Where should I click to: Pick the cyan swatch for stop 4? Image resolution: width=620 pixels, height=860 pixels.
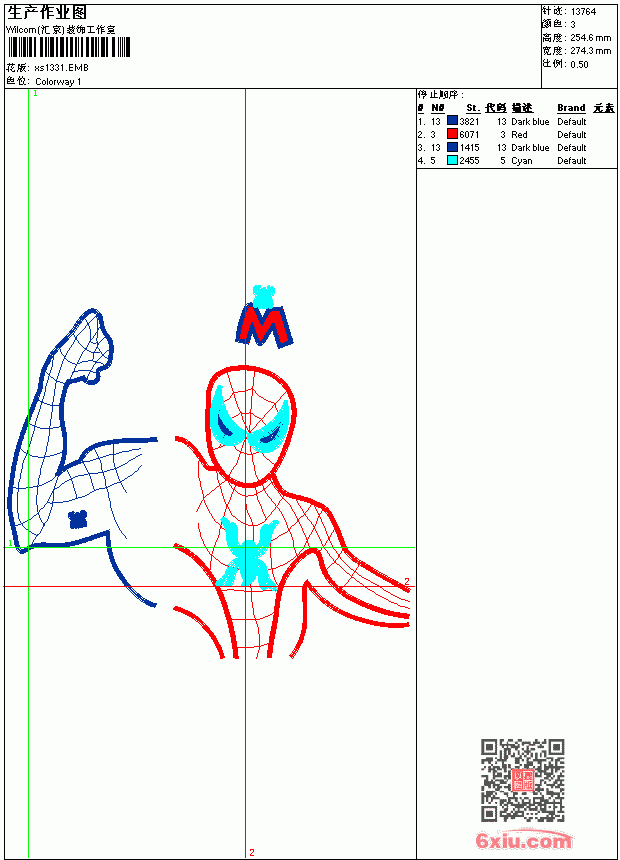(452, 160)
